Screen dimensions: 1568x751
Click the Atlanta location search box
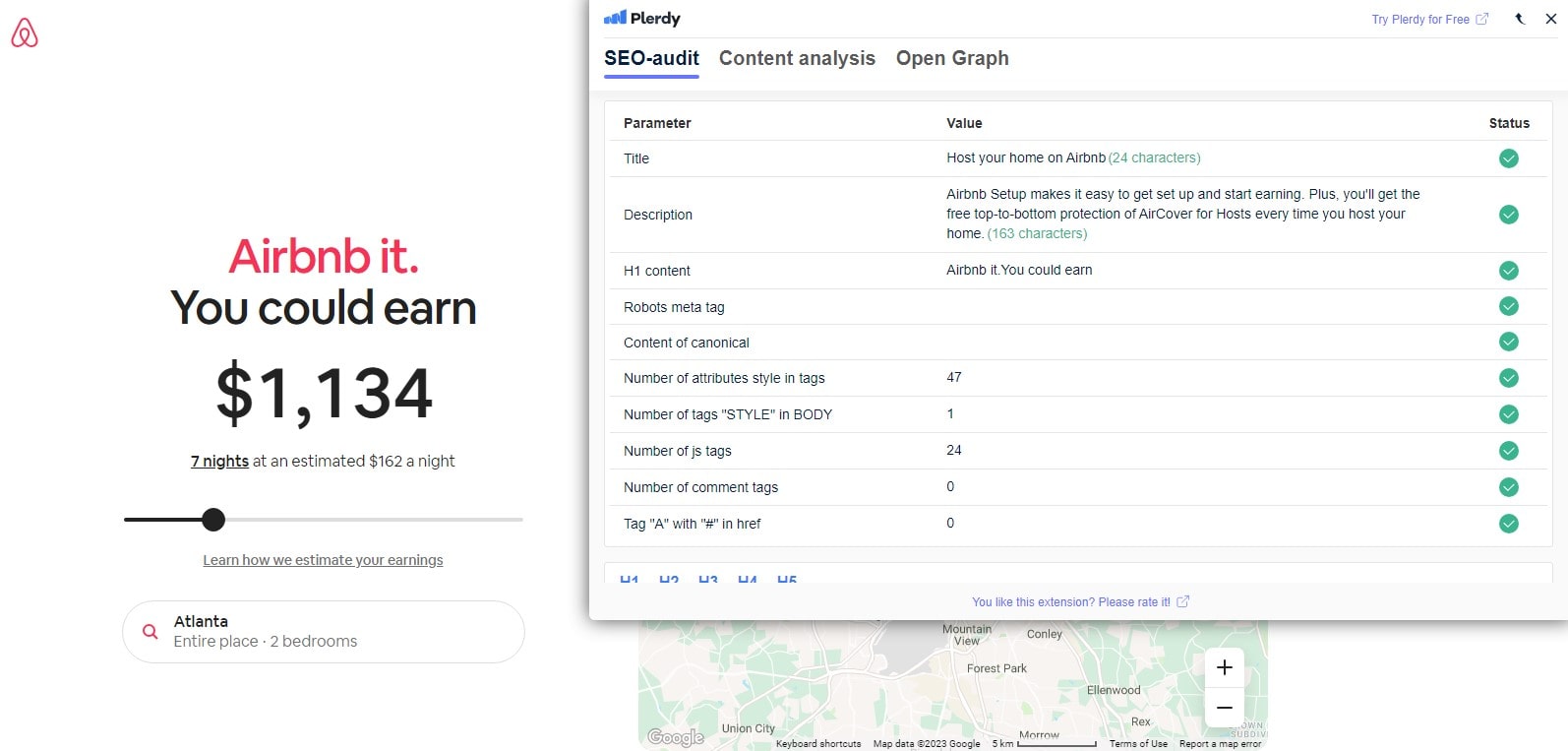pyautogui.click(x=324, y=632)
